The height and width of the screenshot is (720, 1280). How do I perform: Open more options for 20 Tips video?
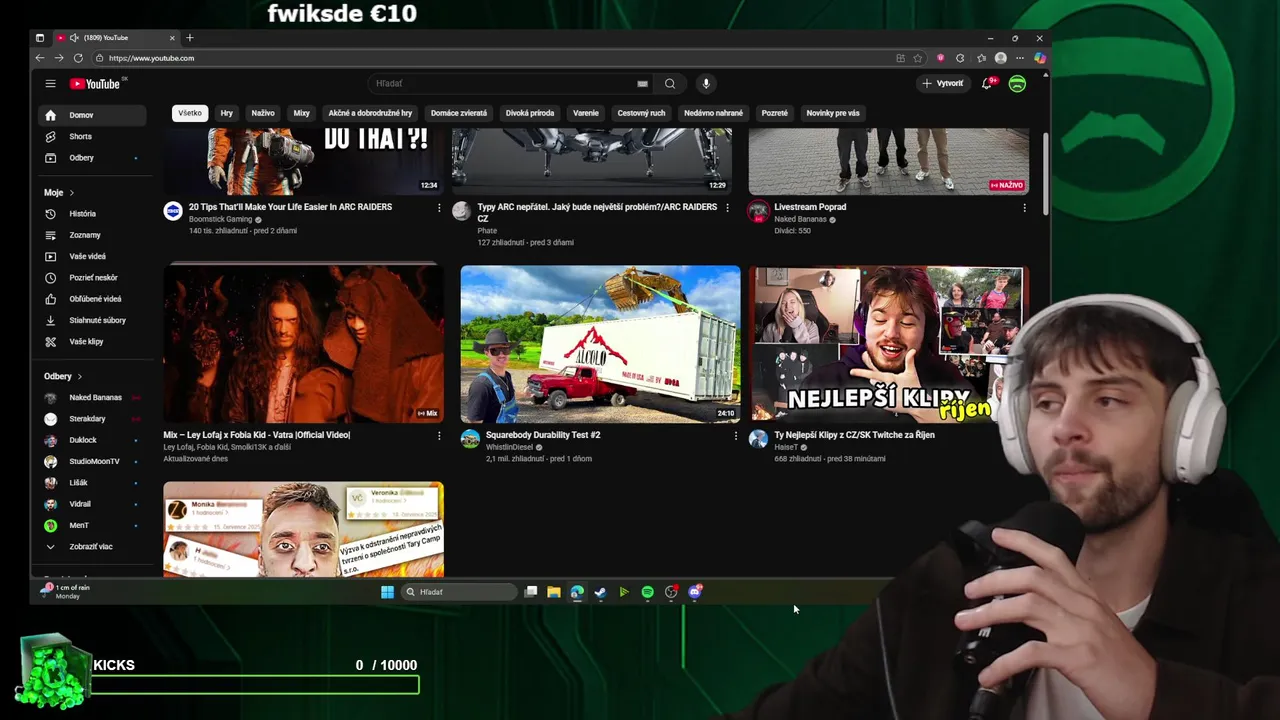tap(438, 208)
